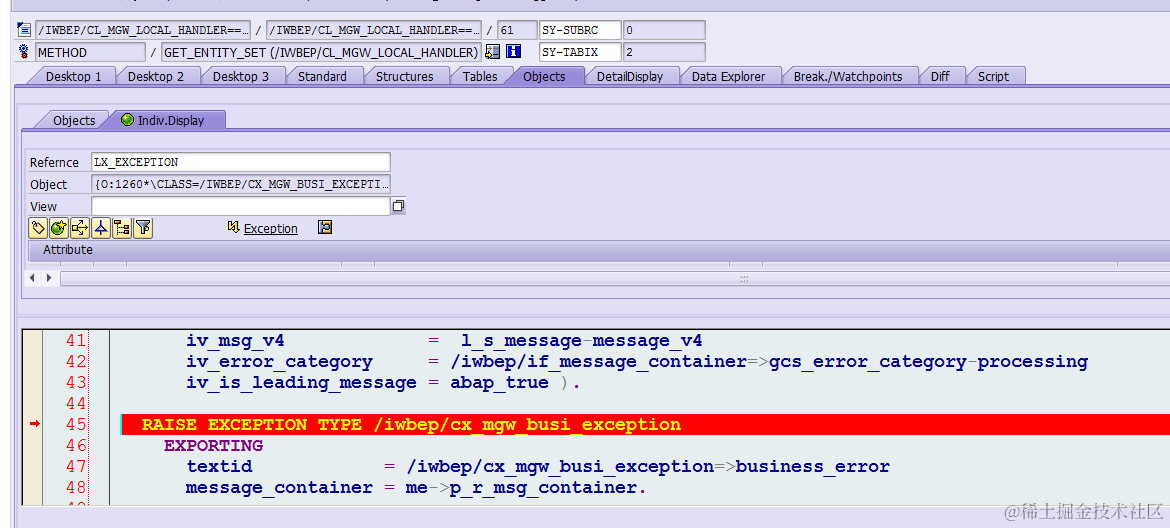Click the program document icon beside /IWBEP/CL_MGW_LOCAL_HANDLER
This screenshot has height=528, width=1170.
pos(24,31)
